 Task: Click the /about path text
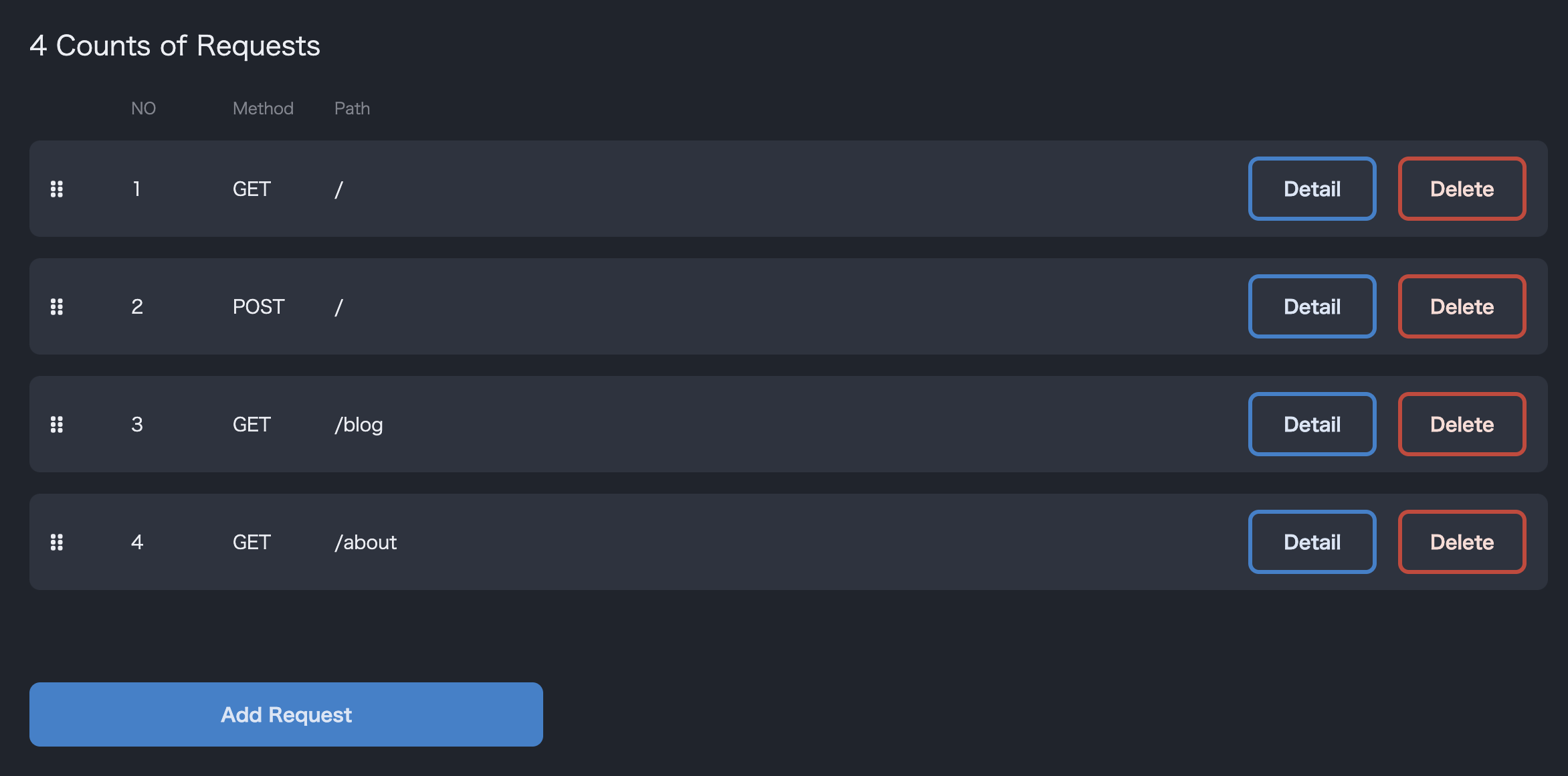[366, 543]
